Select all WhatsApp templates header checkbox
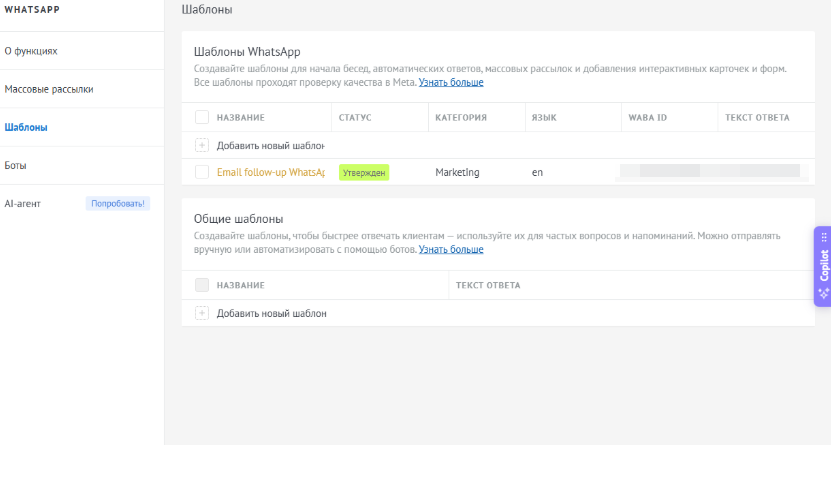The image size is (836, 497). point(202,117)
